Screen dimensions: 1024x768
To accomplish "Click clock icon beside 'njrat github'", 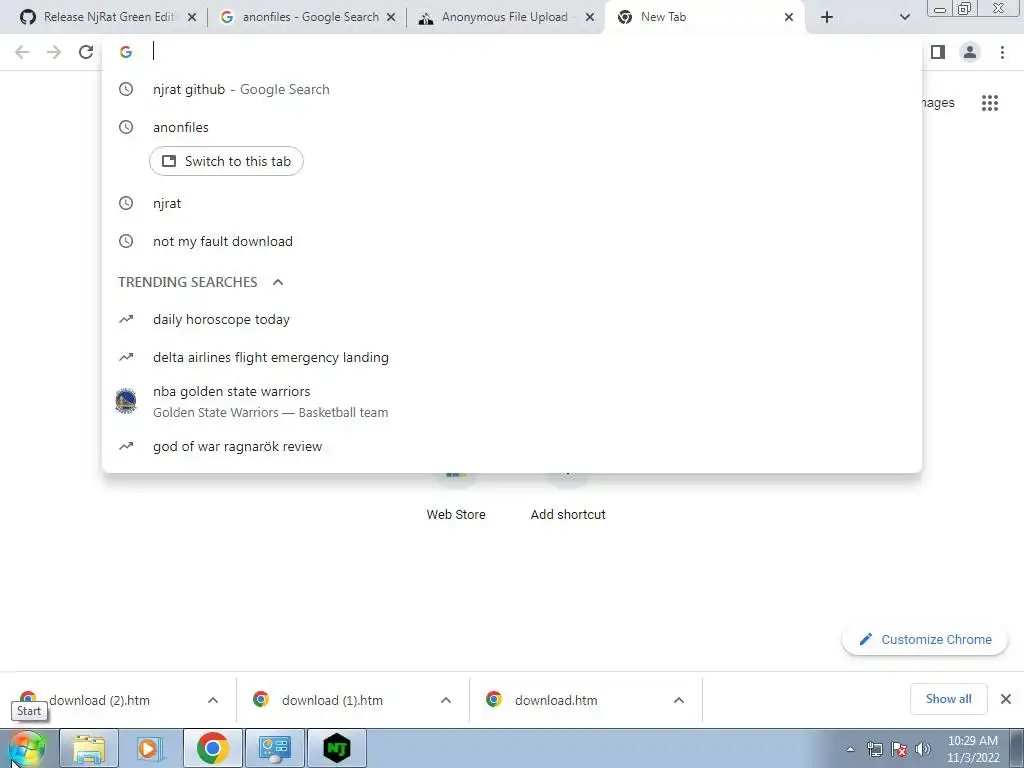I will pyautogui.click(x=126, y=89).
